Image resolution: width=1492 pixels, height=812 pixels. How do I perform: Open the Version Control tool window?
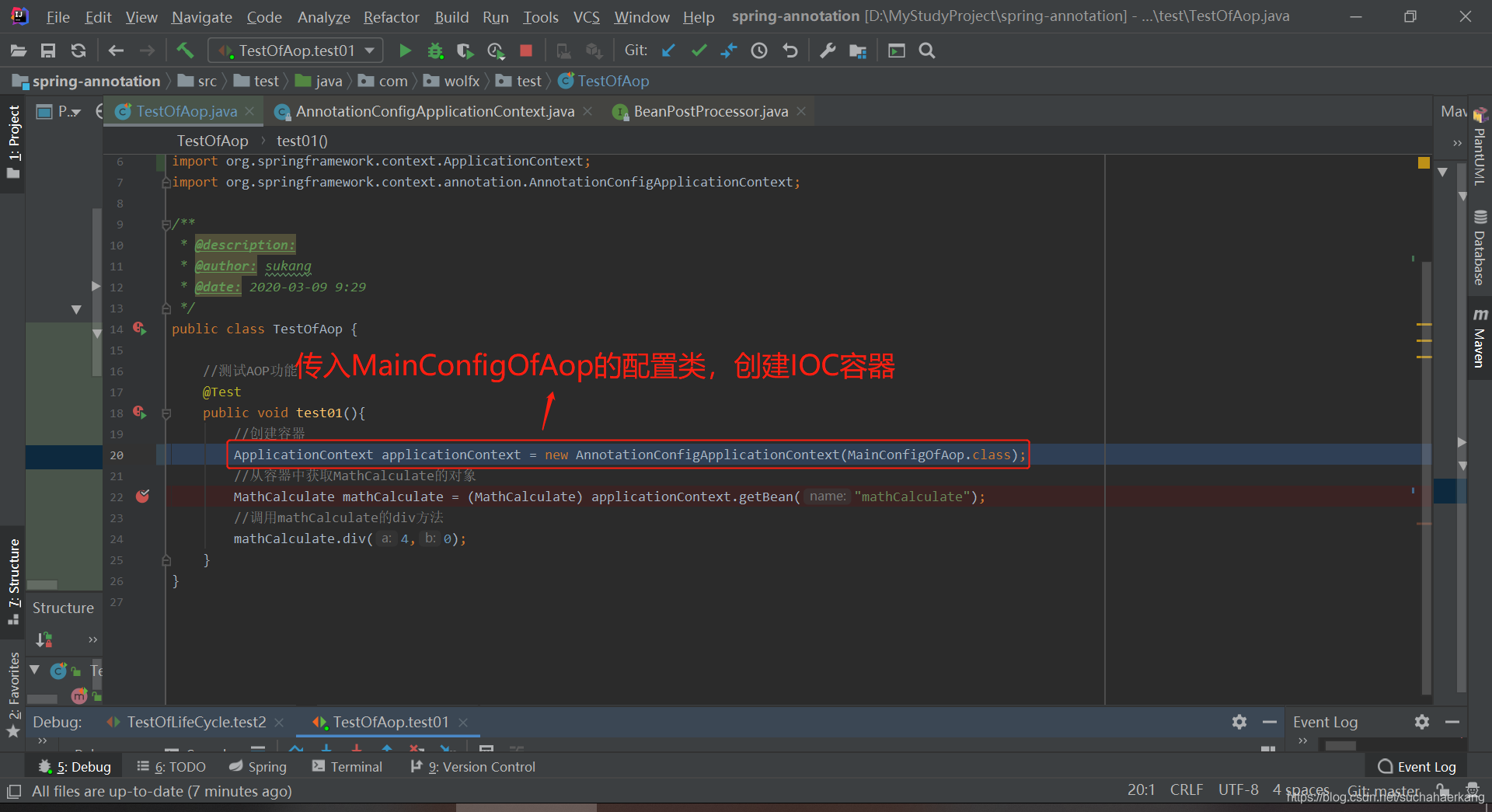[x=472, y=767]
